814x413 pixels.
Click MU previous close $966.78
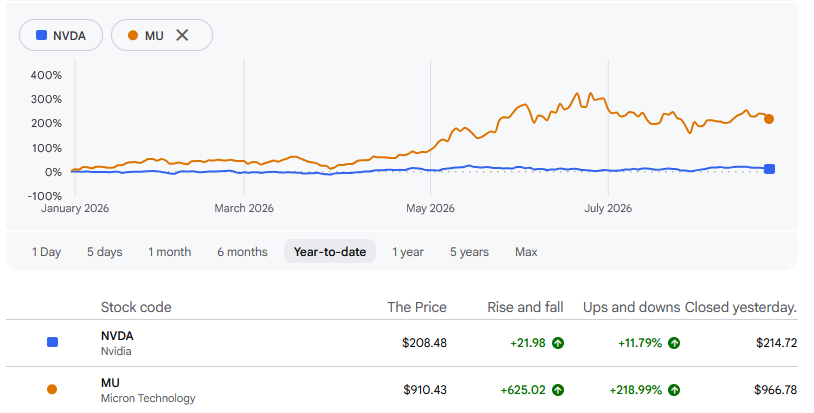775,390
